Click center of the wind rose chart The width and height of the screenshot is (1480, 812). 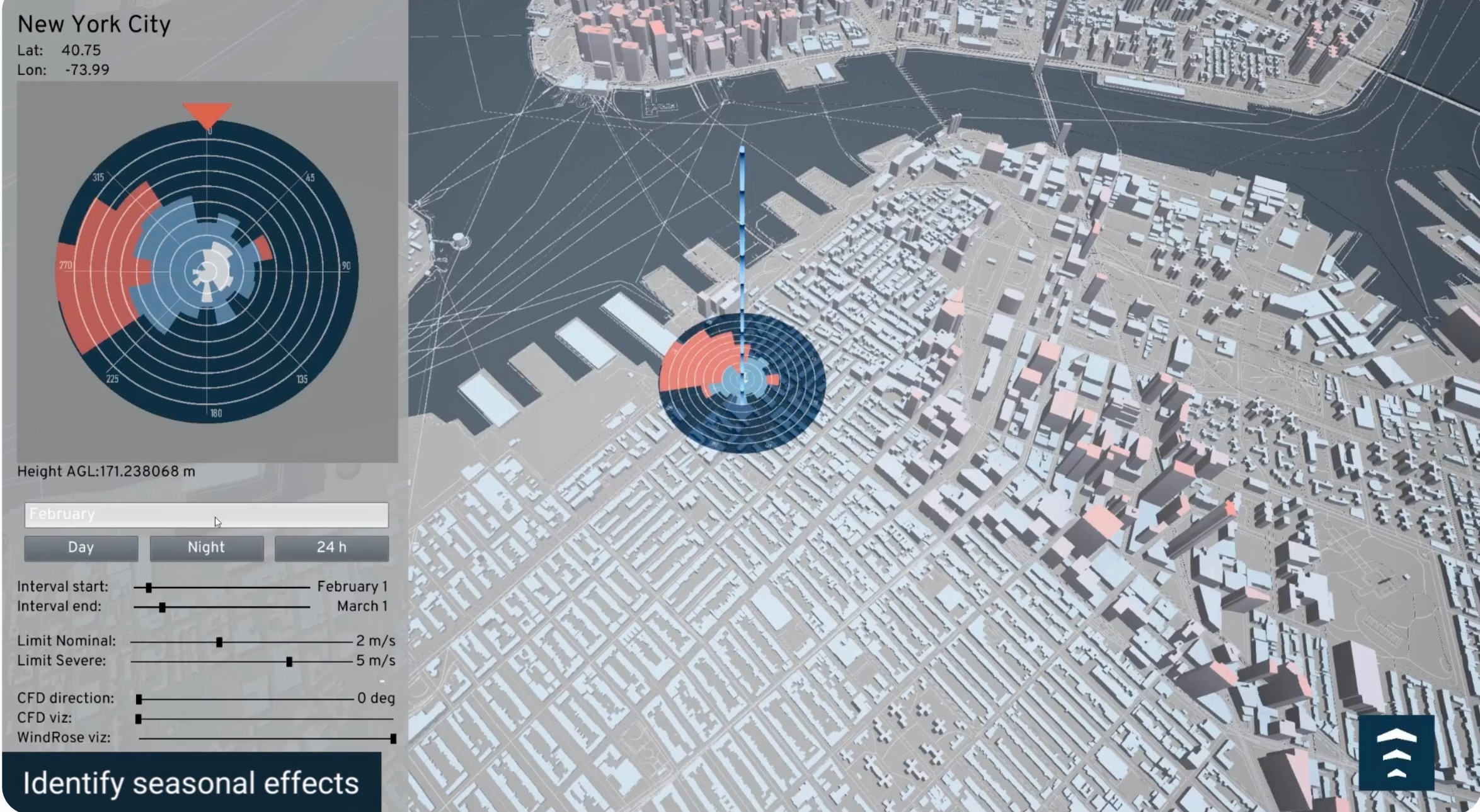(x=207, y=272)
